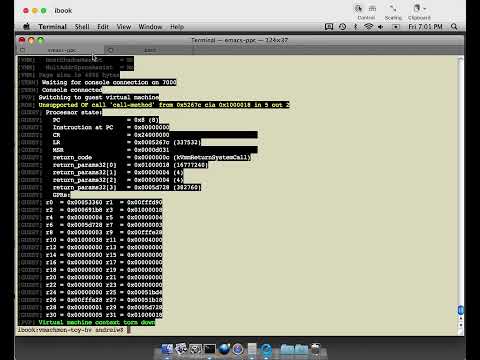Expand the Clipboard dropdown arrow
This screenshot has width=480, height=360.
pyautogui.click(x=425, y=9)
